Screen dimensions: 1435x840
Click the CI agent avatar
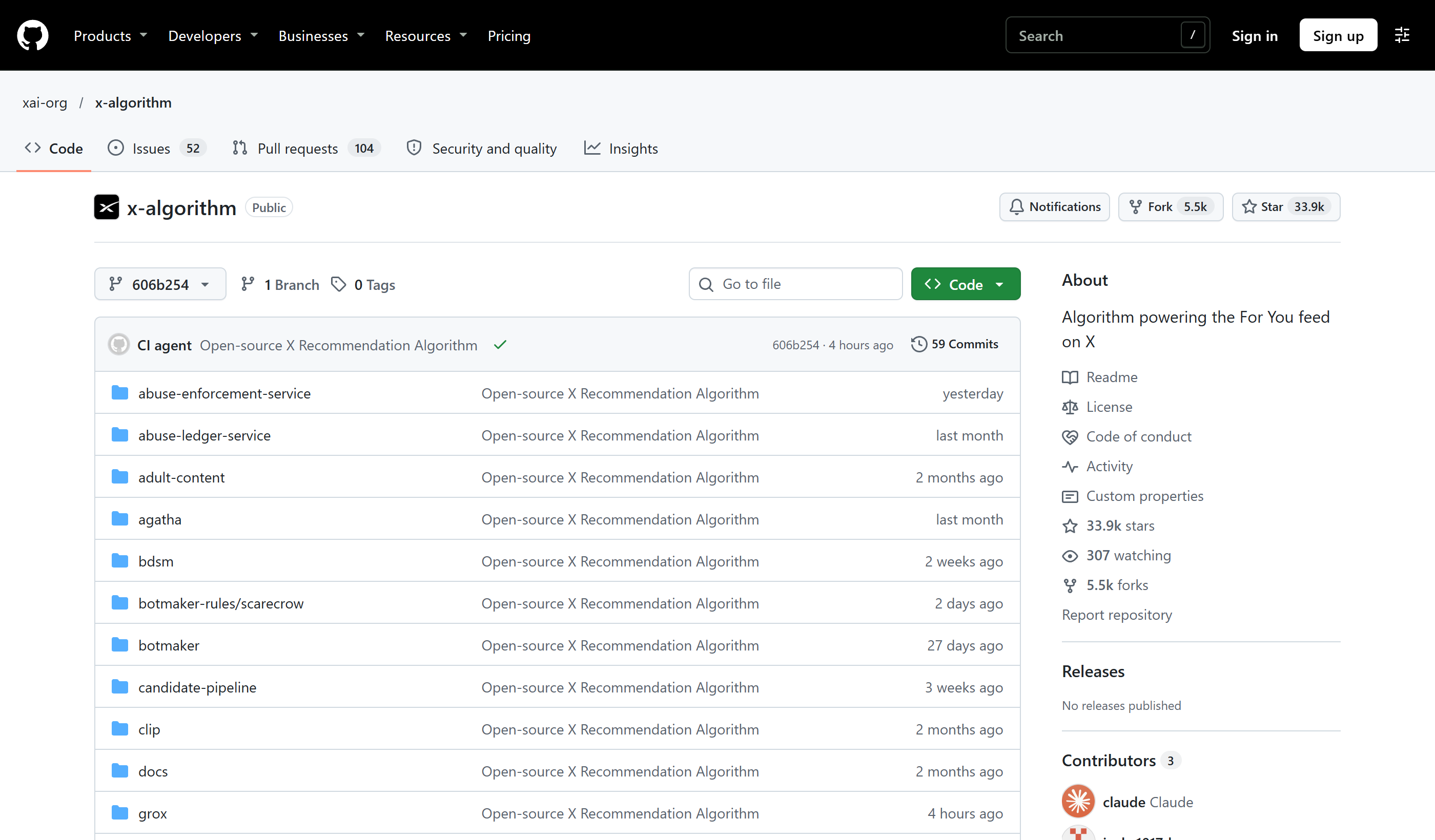tap(118, 345)
